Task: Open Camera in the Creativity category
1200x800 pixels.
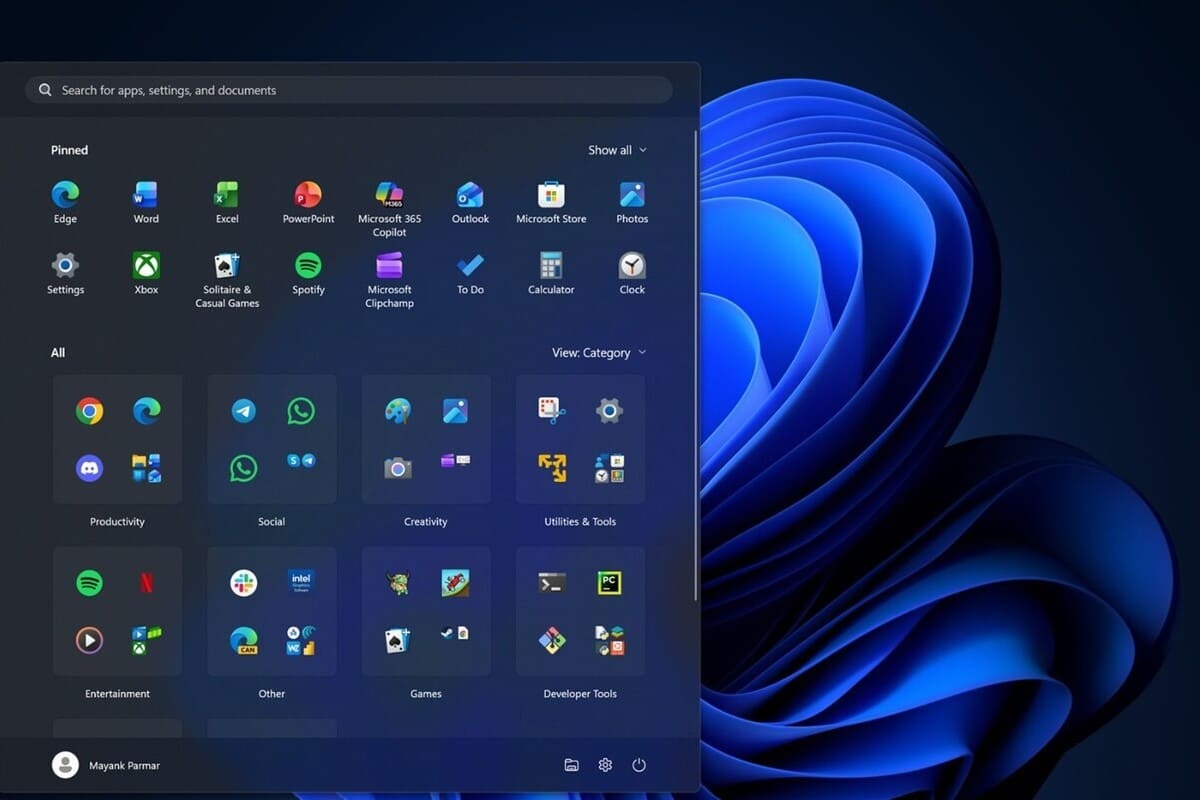Action: (398, 468)
